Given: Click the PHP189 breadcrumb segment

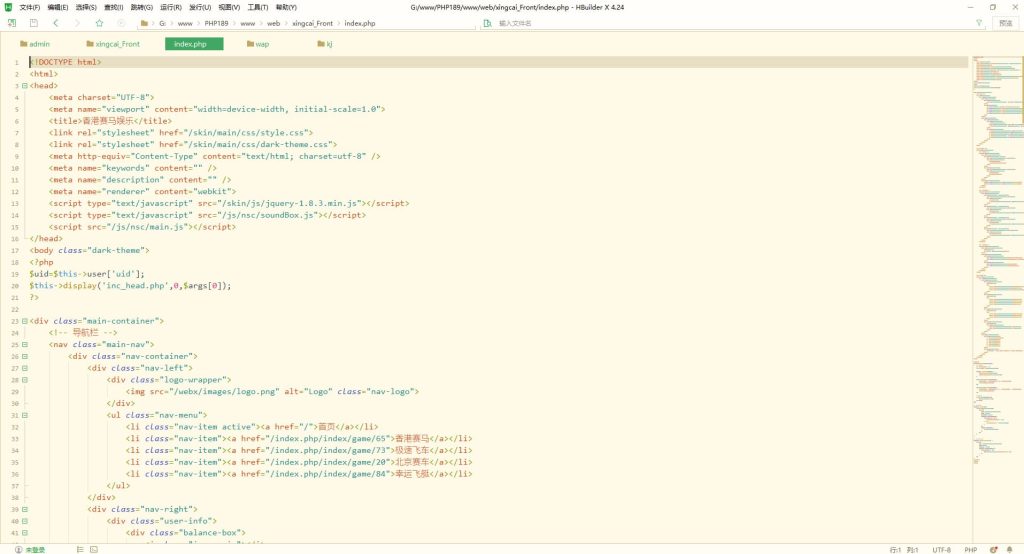Looking at the screenshot, I should pos(216,23).
